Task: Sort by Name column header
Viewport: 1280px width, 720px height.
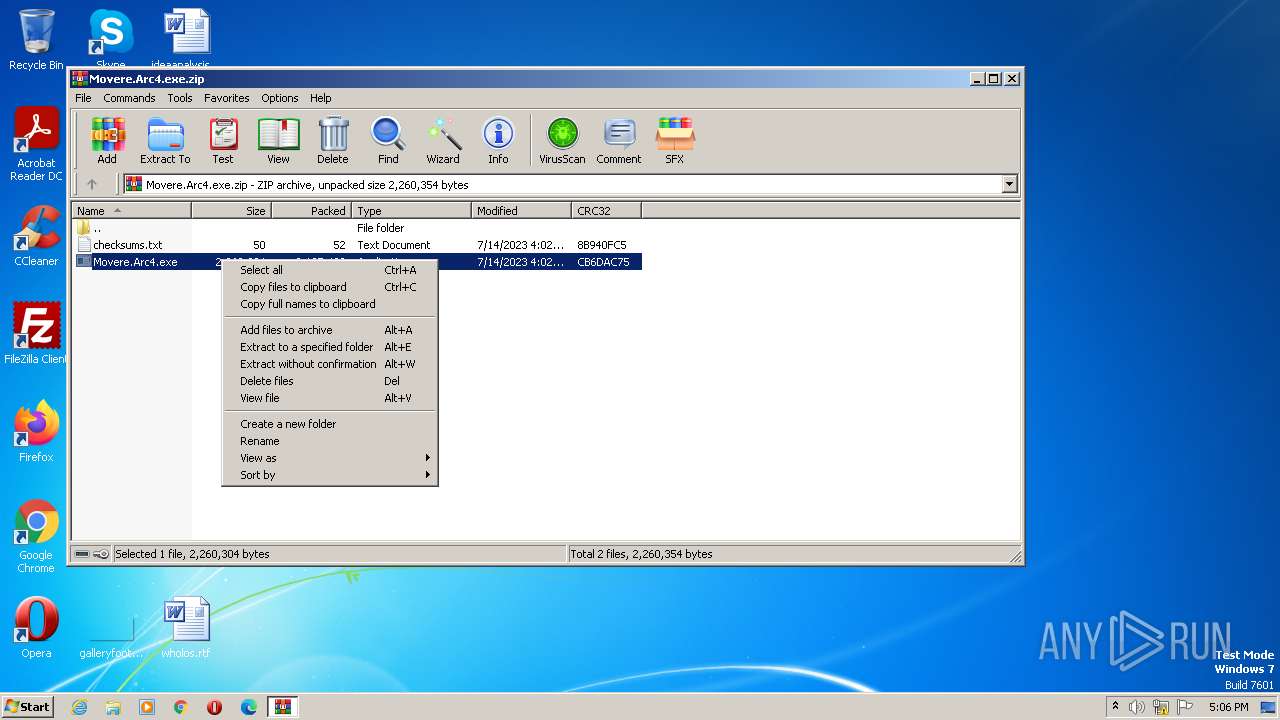Action: coord(131,211)
